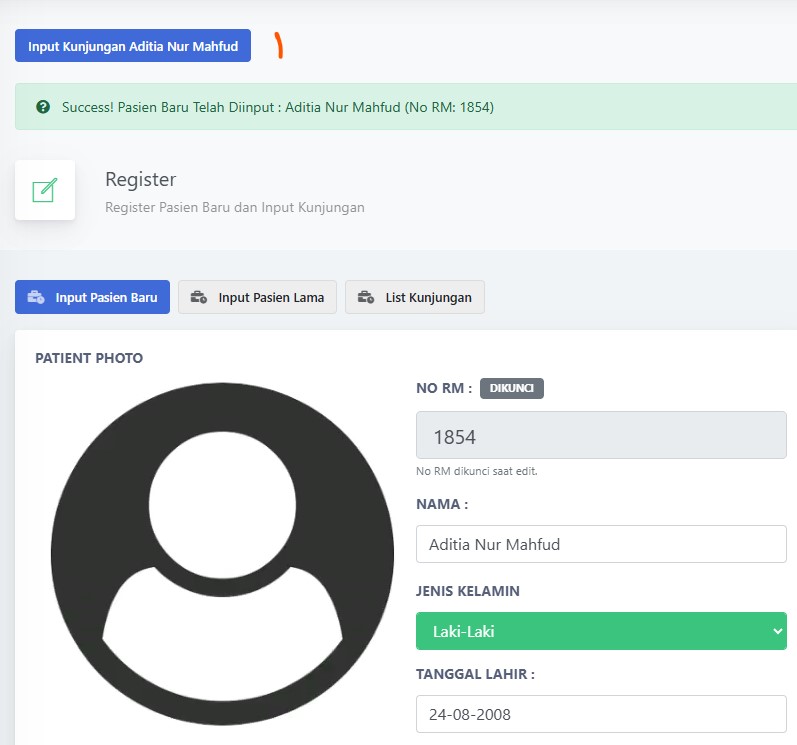Click the Success Pasien Baru alert message
The height and width of the screenshot is (745, 797).
pos(278,106)
